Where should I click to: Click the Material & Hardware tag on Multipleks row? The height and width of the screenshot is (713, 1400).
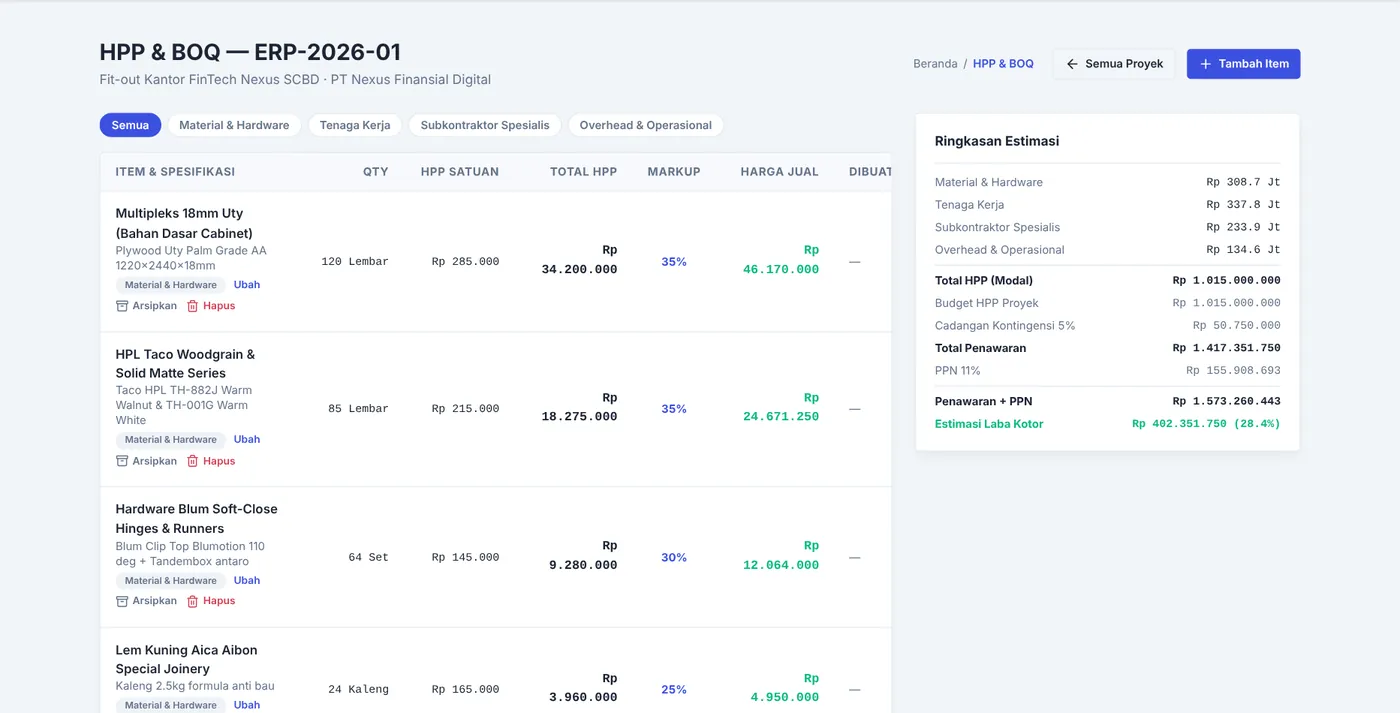[170, 285]
